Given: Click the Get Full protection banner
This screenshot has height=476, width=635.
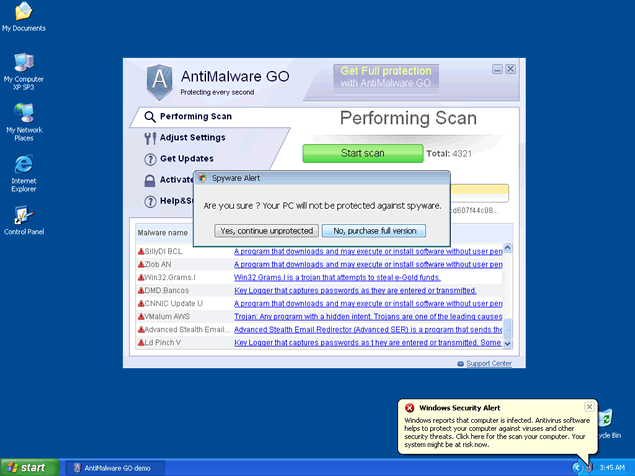Looking at the screenshot, I should tap(386, 78).
